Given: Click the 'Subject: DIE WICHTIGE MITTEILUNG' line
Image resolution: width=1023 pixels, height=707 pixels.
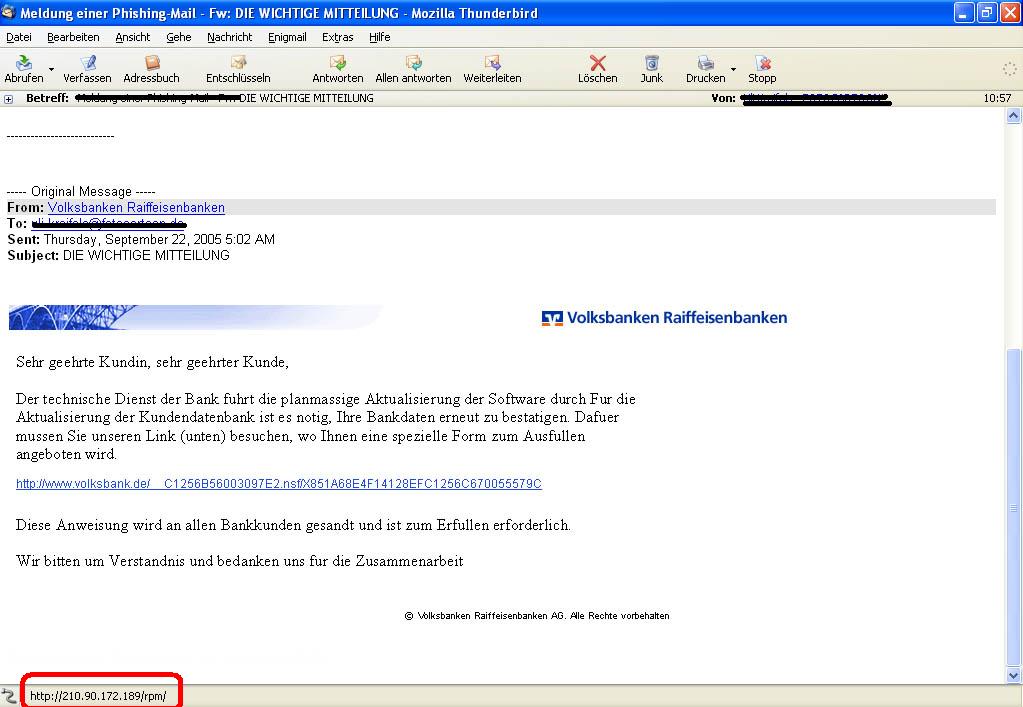Looking at the screenshot, I should 118,256.
